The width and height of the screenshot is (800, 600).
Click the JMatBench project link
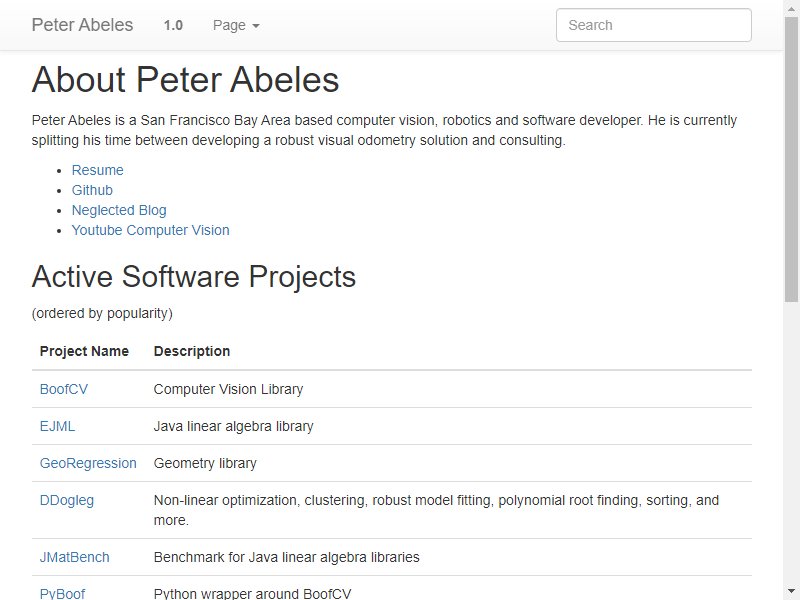(x=74, y=557)
